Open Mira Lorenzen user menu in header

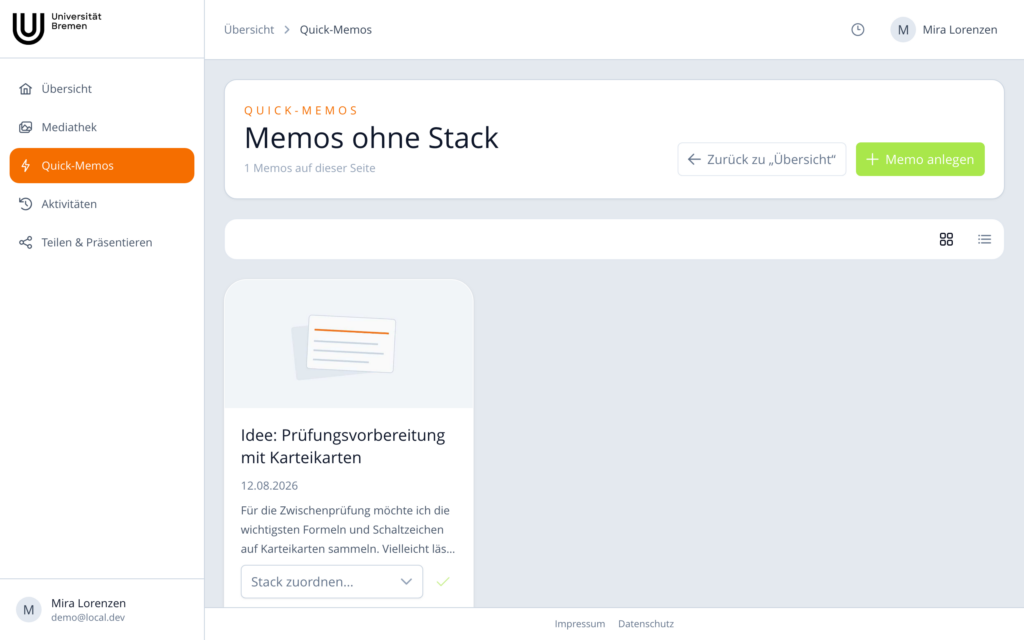[x=944, y=29]
